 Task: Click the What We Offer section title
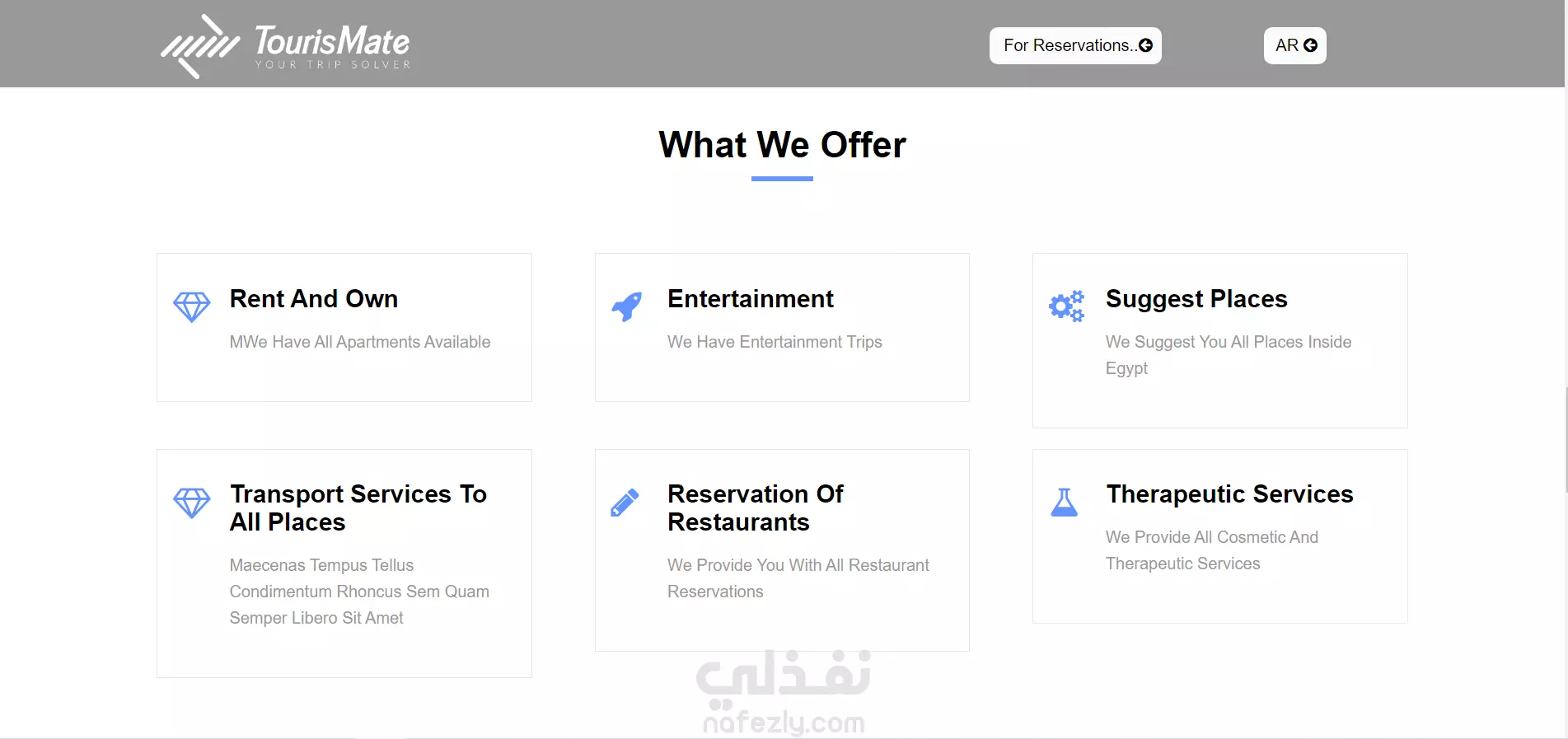click(x=782, y=145)
